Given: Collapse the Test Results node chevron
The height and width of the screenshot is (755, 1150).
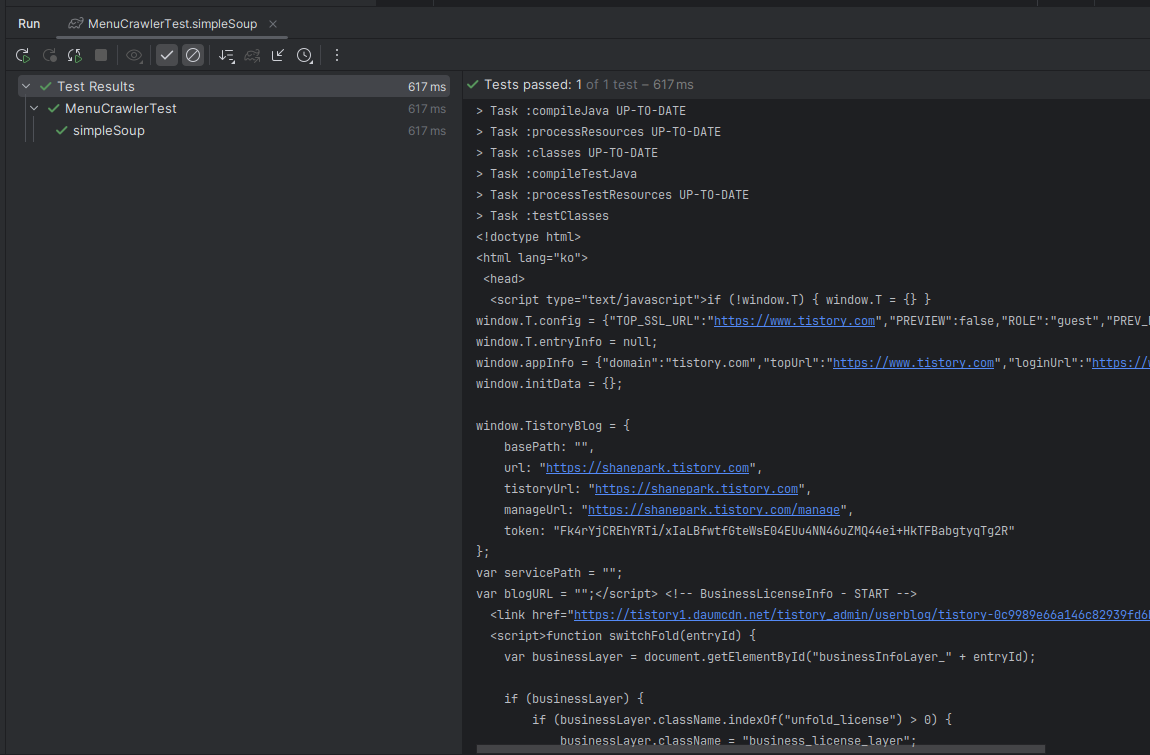Looking at the screenshot, I should point(26,87).
